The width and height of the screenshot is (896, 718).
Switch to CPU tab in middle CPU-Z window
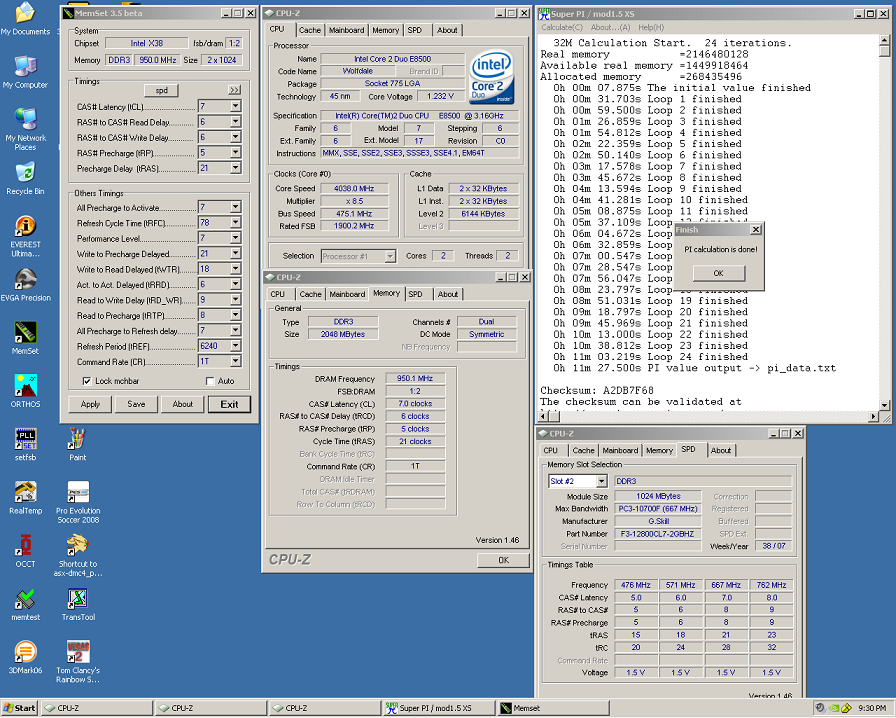coord(278,294)
